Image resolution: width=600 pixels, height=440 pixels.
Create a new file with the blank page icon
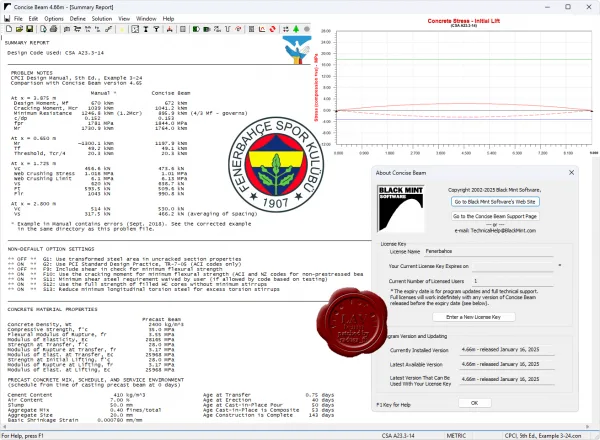pos(8,29)
